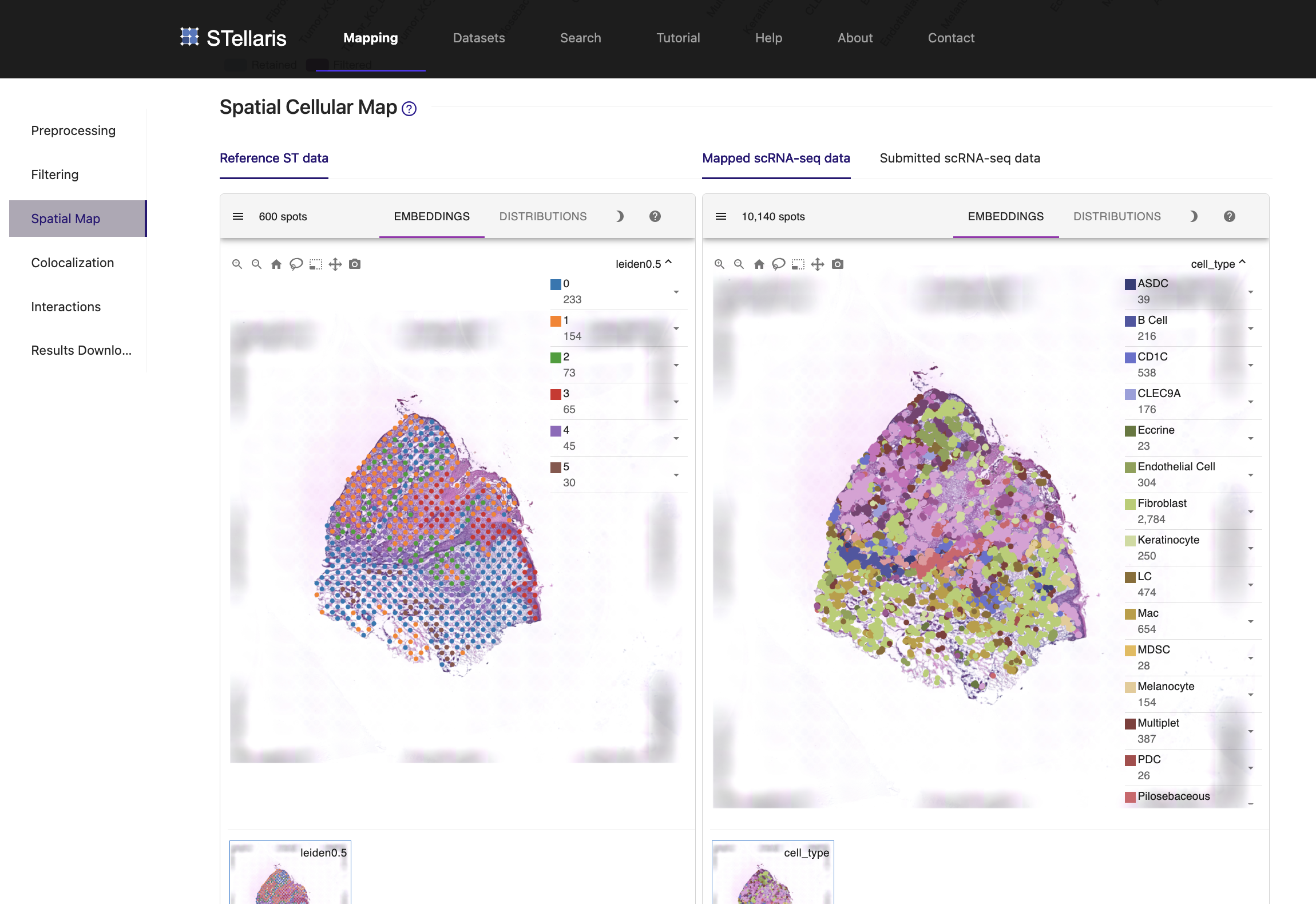Open help in 10,140 spots panel header
The width and height of the screenshot is (1316, 904).
(1230, 216)
